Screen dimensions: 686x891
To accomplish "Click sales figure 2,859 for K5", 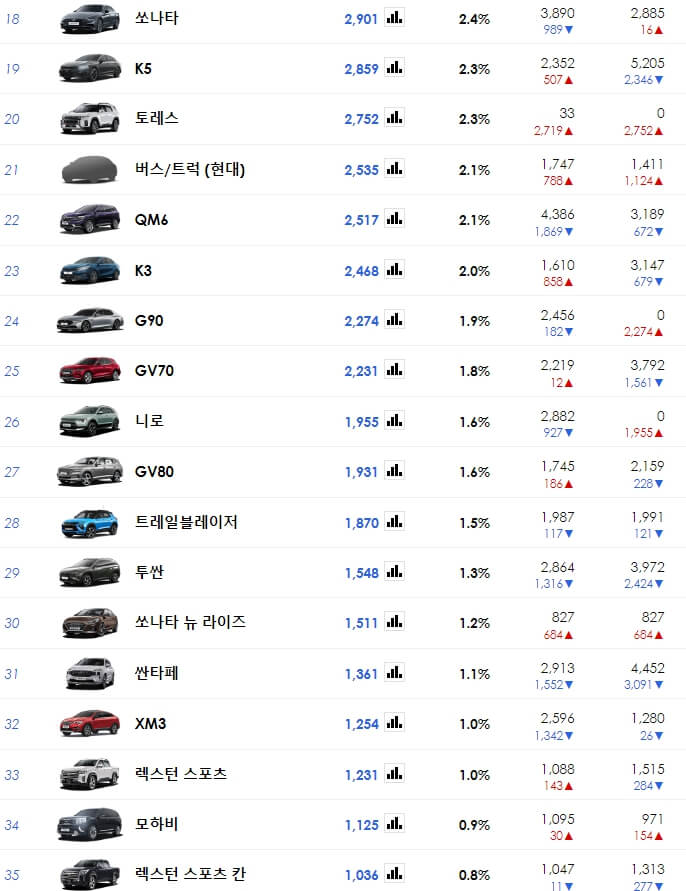I will click(361, 69).
